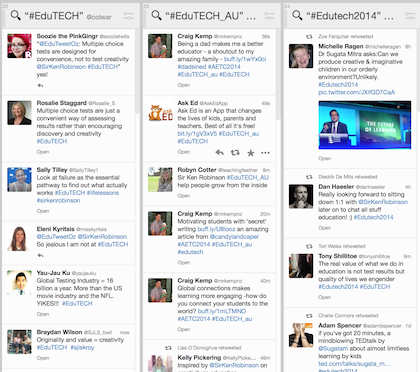
Task: Click the "#EduTECH" column title
Action: [54, 15]
